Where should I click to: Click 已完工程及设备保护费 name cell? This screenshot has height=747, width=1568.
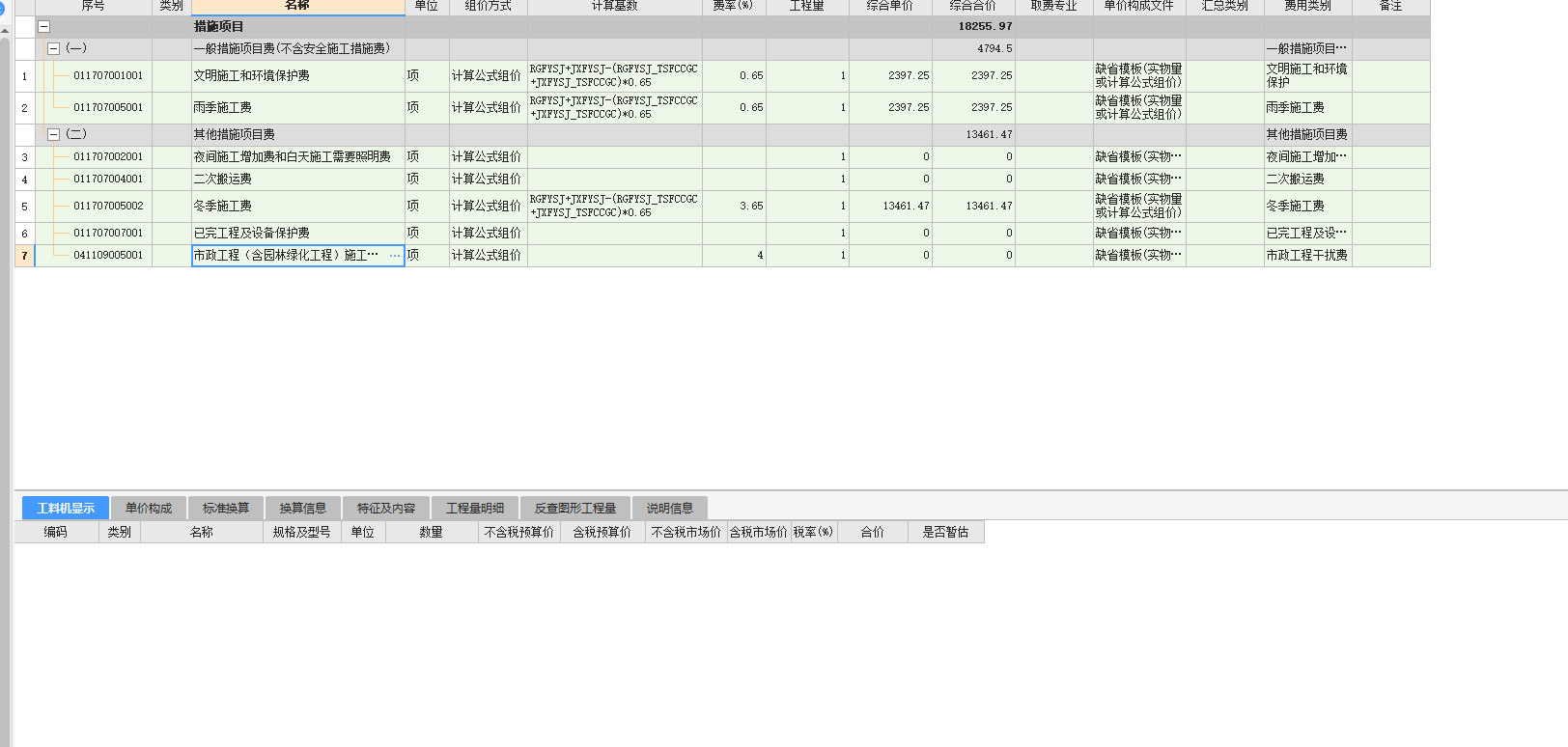pos(297,234)
